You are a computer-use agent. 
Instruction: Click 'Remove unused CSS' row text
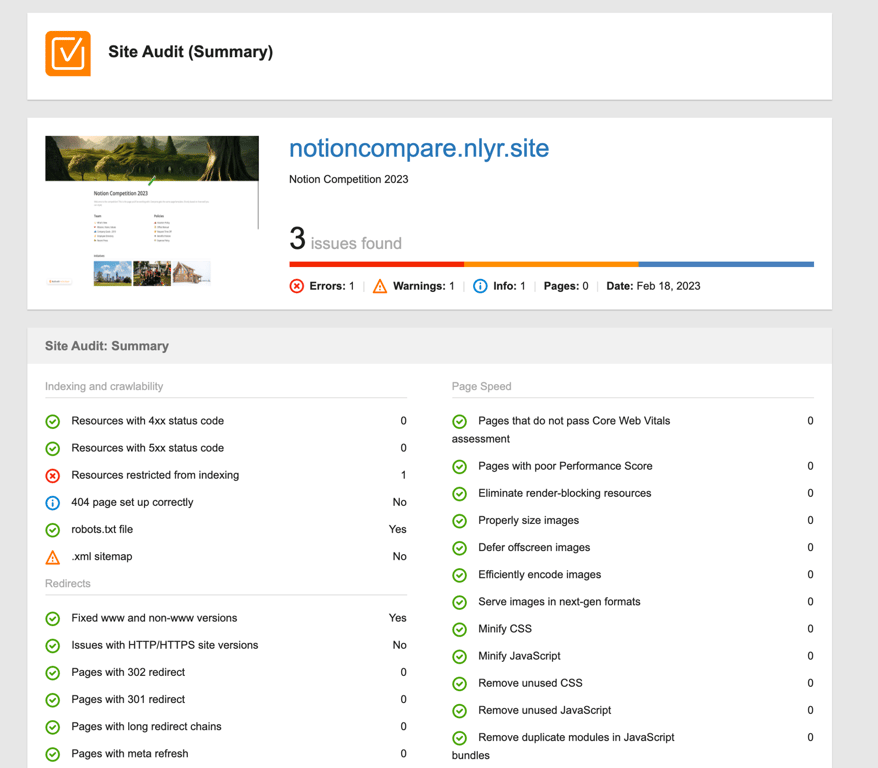coord(530,683)
